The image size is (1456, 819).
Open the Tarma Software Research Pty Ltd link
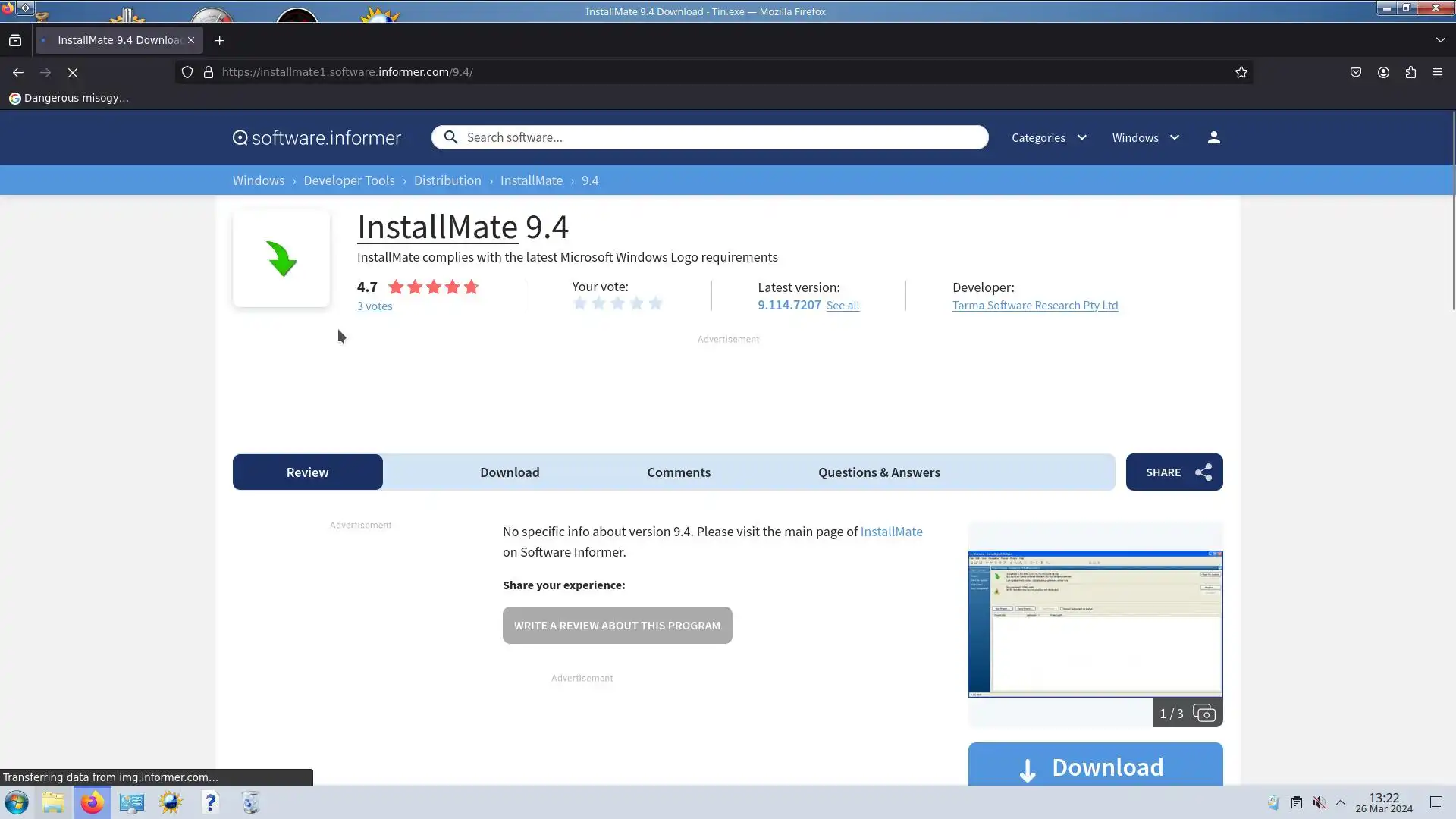coord(1034,306)
